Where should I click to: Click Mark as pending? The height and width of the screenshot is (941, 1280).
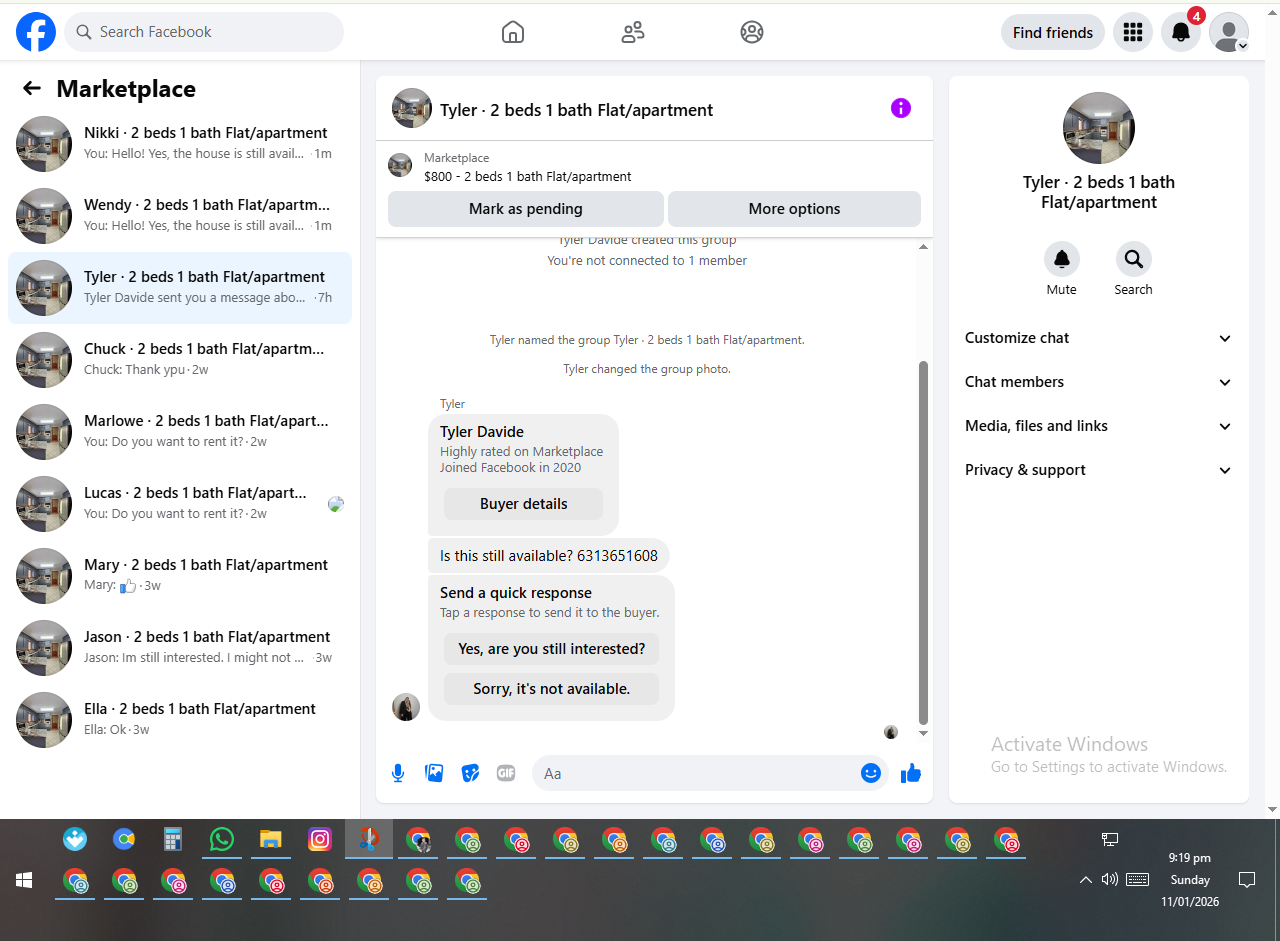pos(526,209)
